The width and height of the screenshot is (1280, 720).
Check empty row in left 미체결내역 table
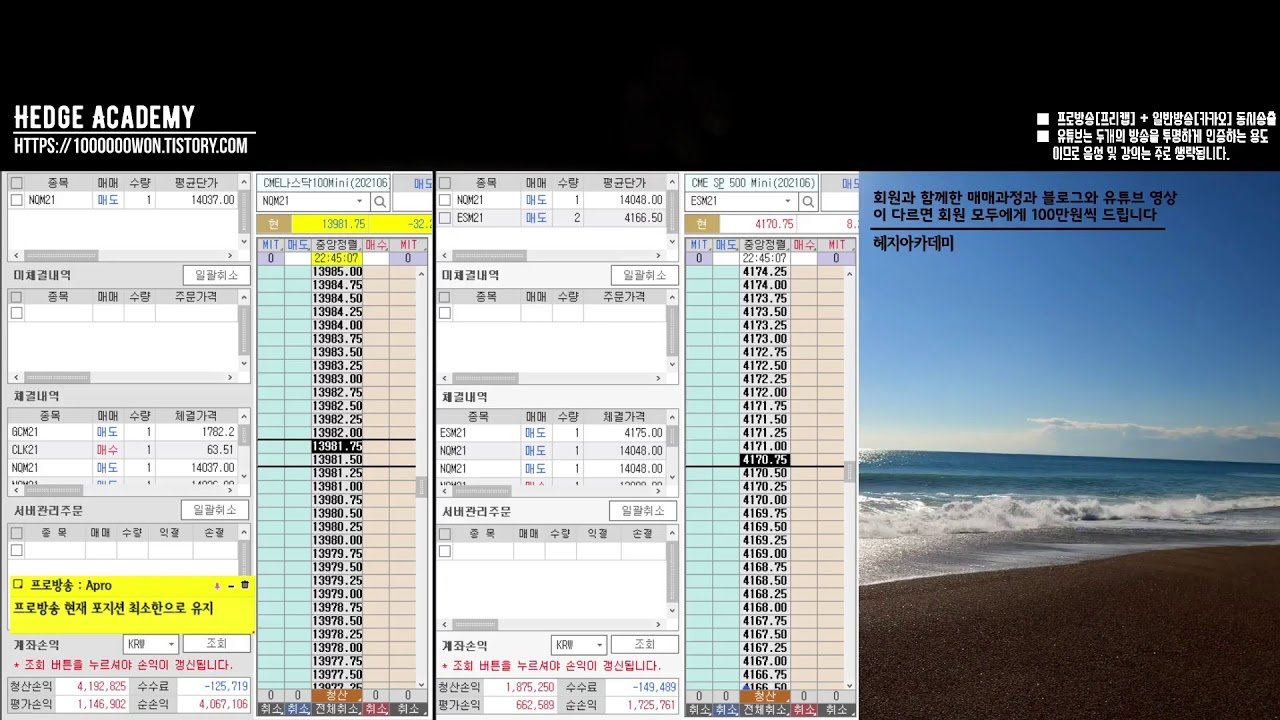pos(16,313)
